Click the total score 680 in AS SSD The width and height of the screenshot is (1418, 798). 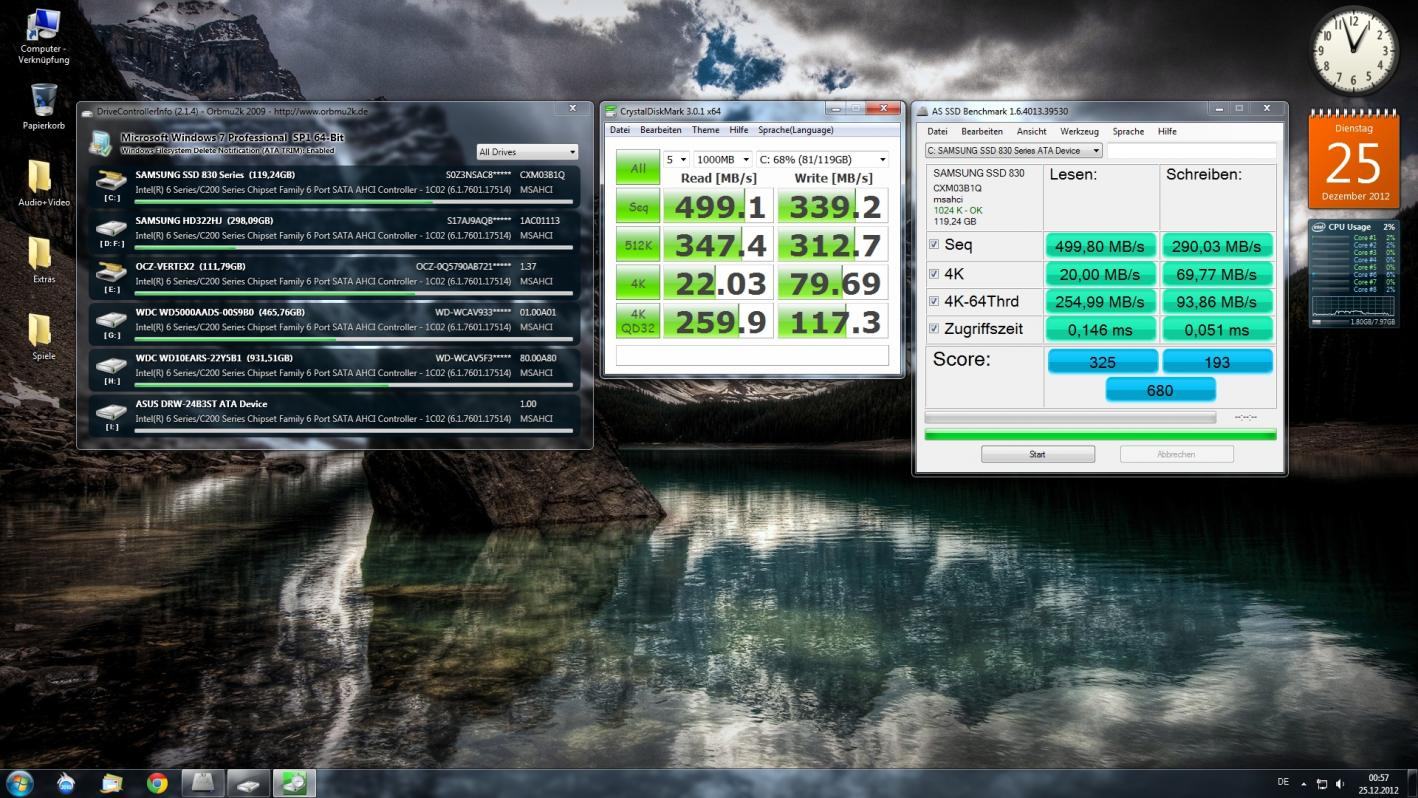tap(1160, 390)
